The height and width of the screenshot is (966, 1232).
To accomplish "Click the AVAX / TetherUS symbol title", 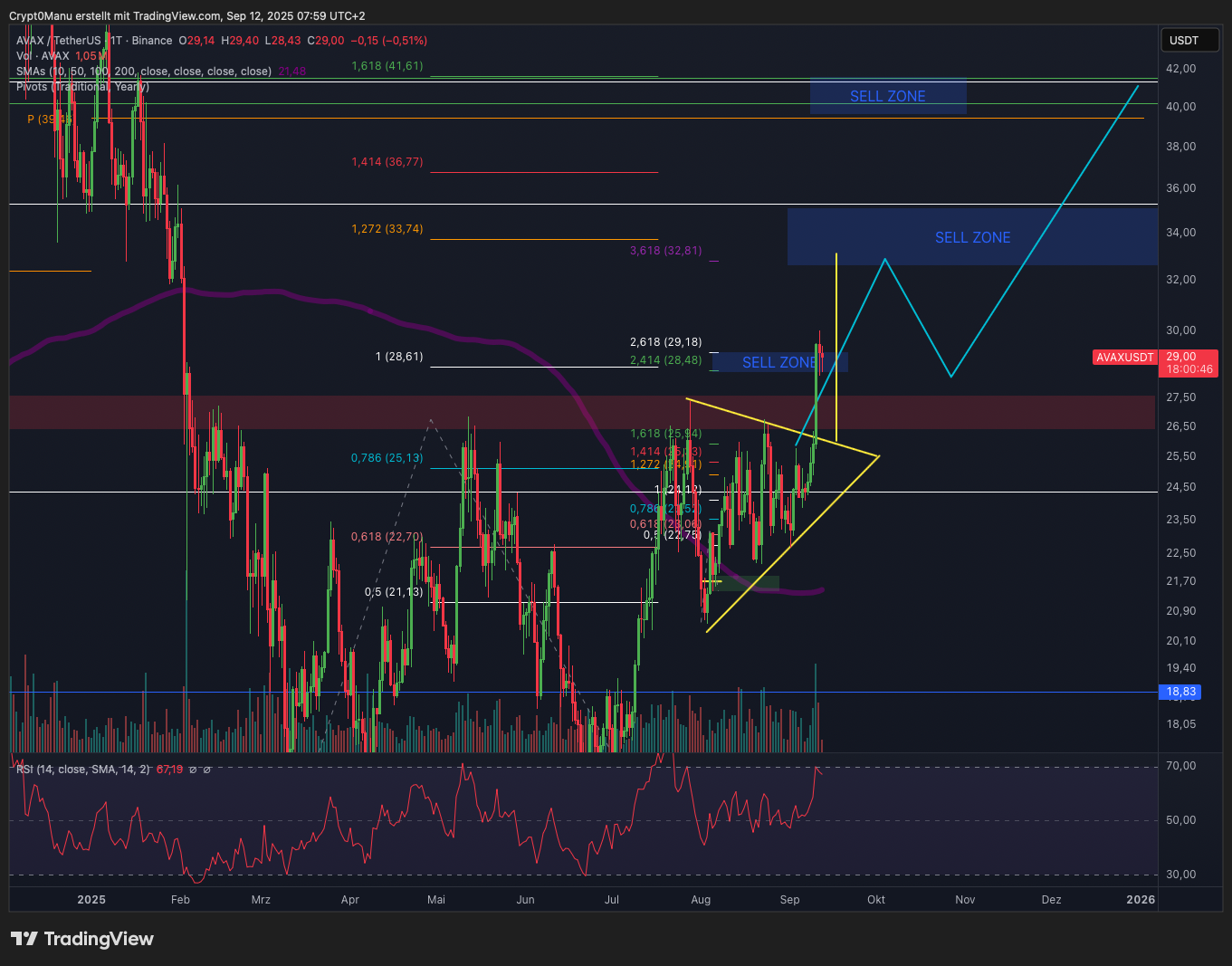I will coord(59,41).
